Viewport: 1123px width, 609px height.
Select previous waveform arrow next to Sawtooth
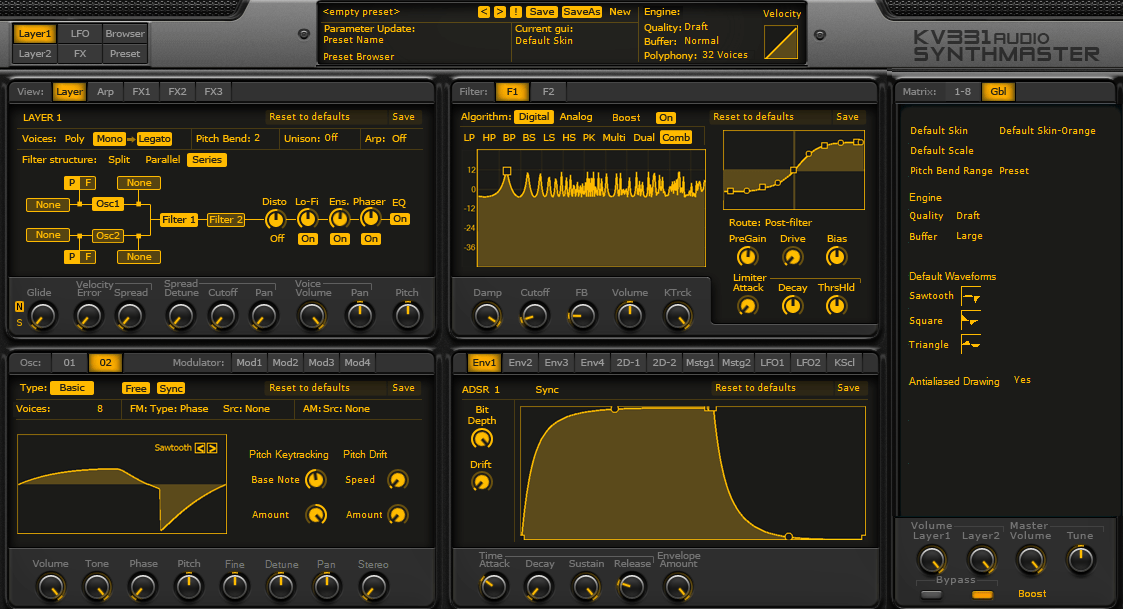click(200, 448)
